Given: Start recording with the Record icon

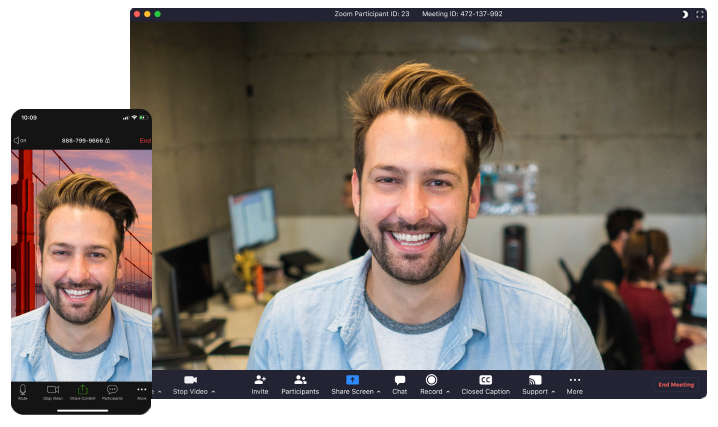Looking at the screenshot, I should click(x=431, y=380).
